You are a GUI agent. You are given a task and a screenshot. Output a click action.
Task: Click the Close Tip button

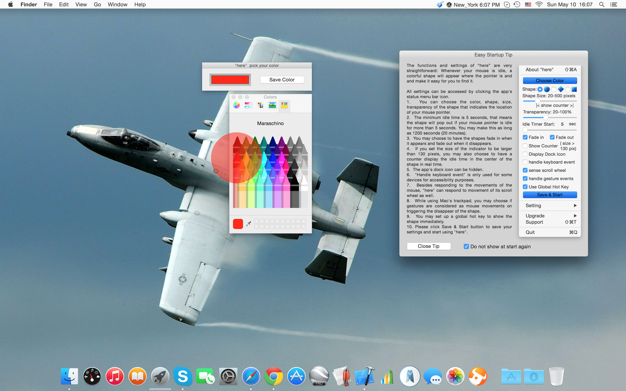[x=428, y=246]
